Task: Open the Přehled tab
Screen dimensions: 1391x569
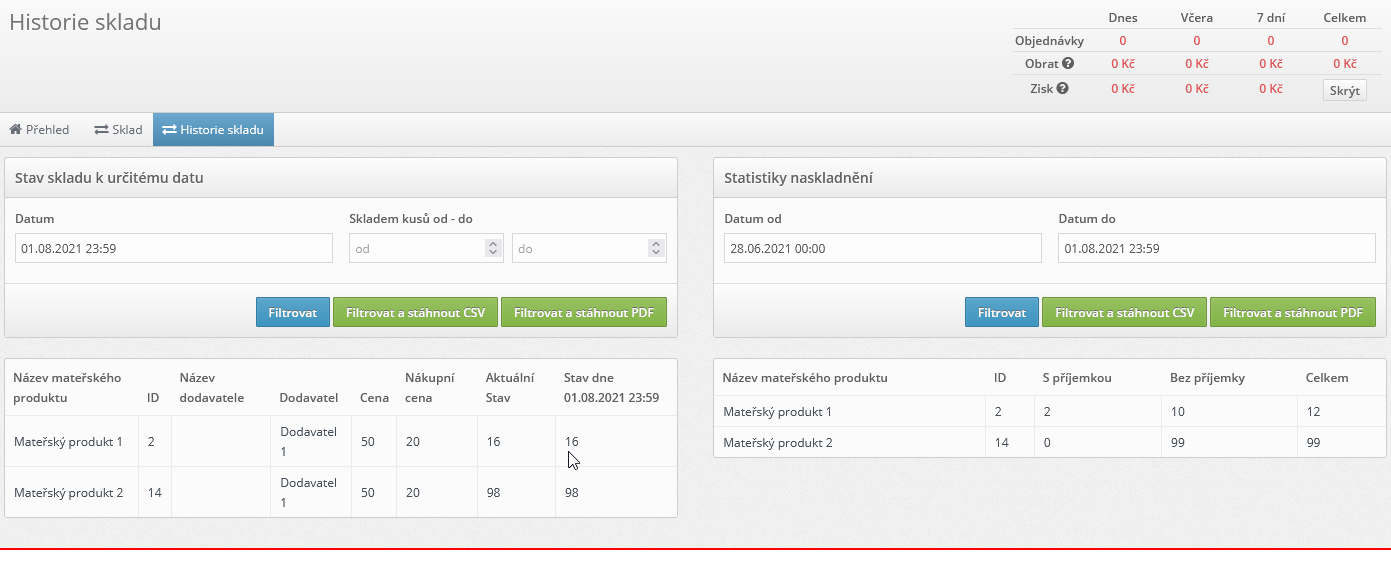Action: point(39,129)
